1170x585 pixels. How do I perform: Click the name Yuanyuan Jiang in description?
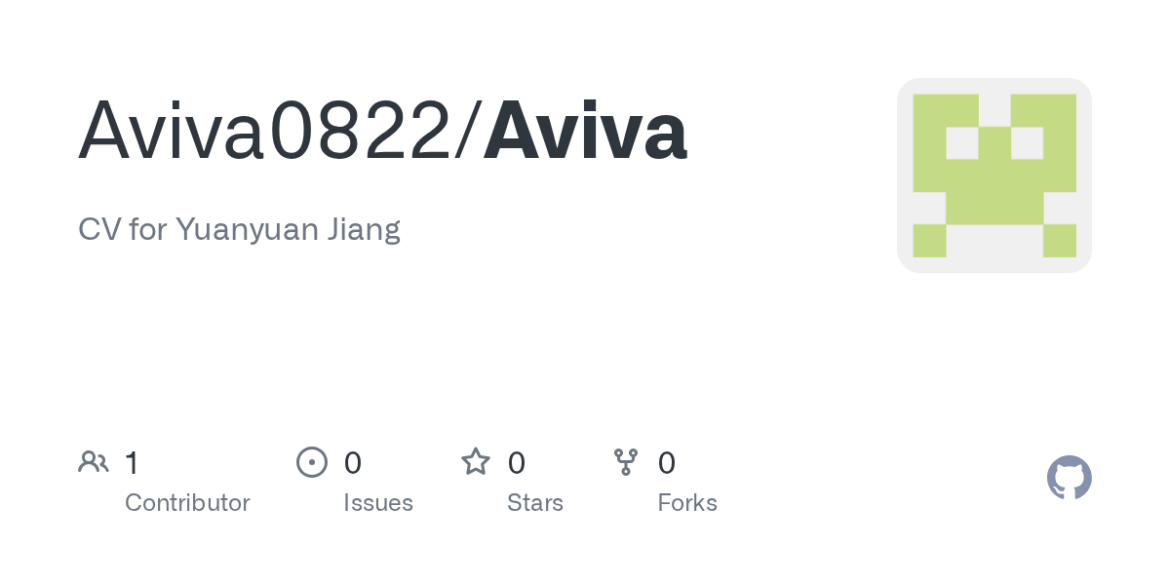[288, 229]
